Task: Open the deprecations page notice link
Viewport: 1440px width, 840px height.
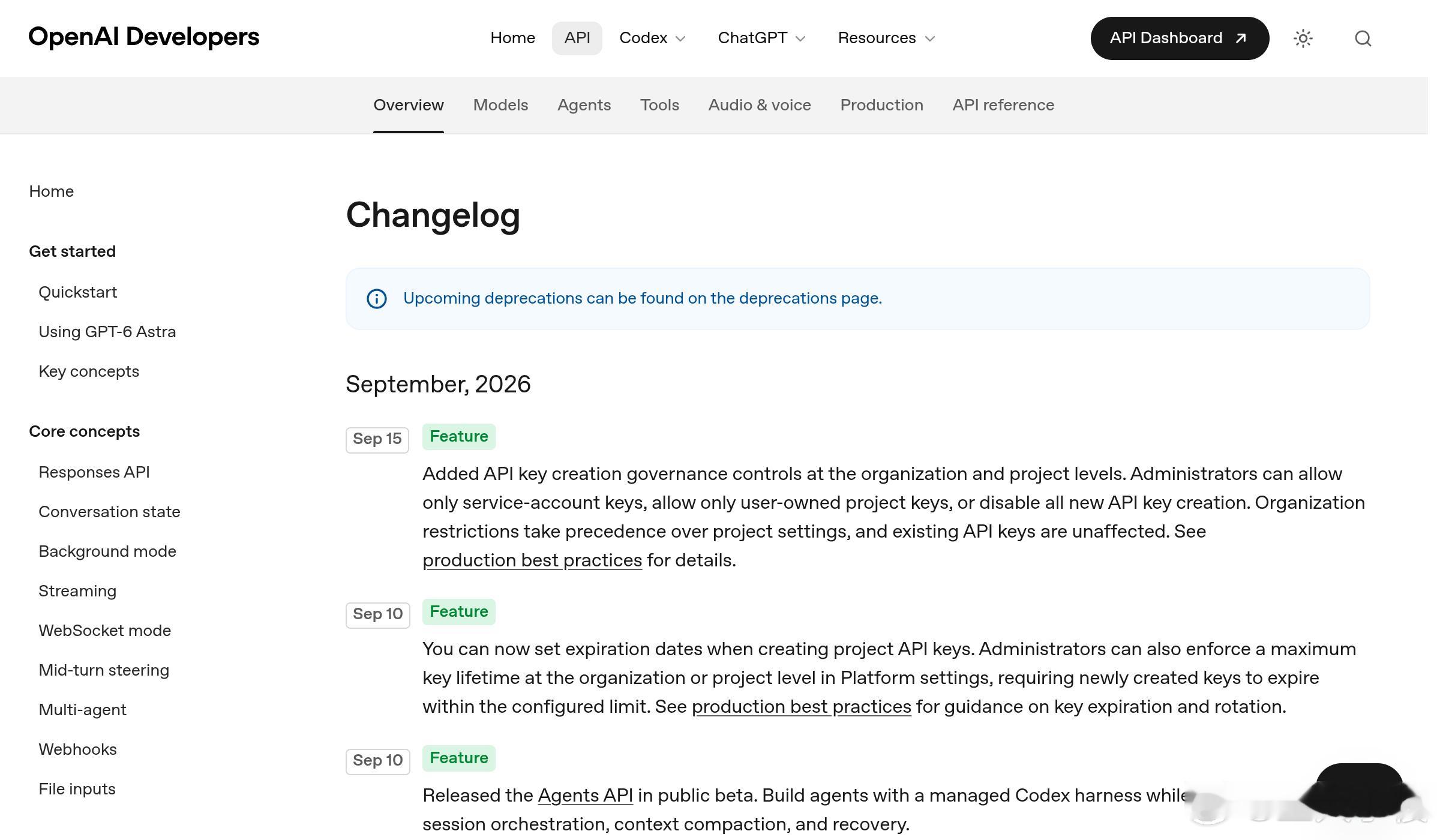Action: (x=643, y=299)
